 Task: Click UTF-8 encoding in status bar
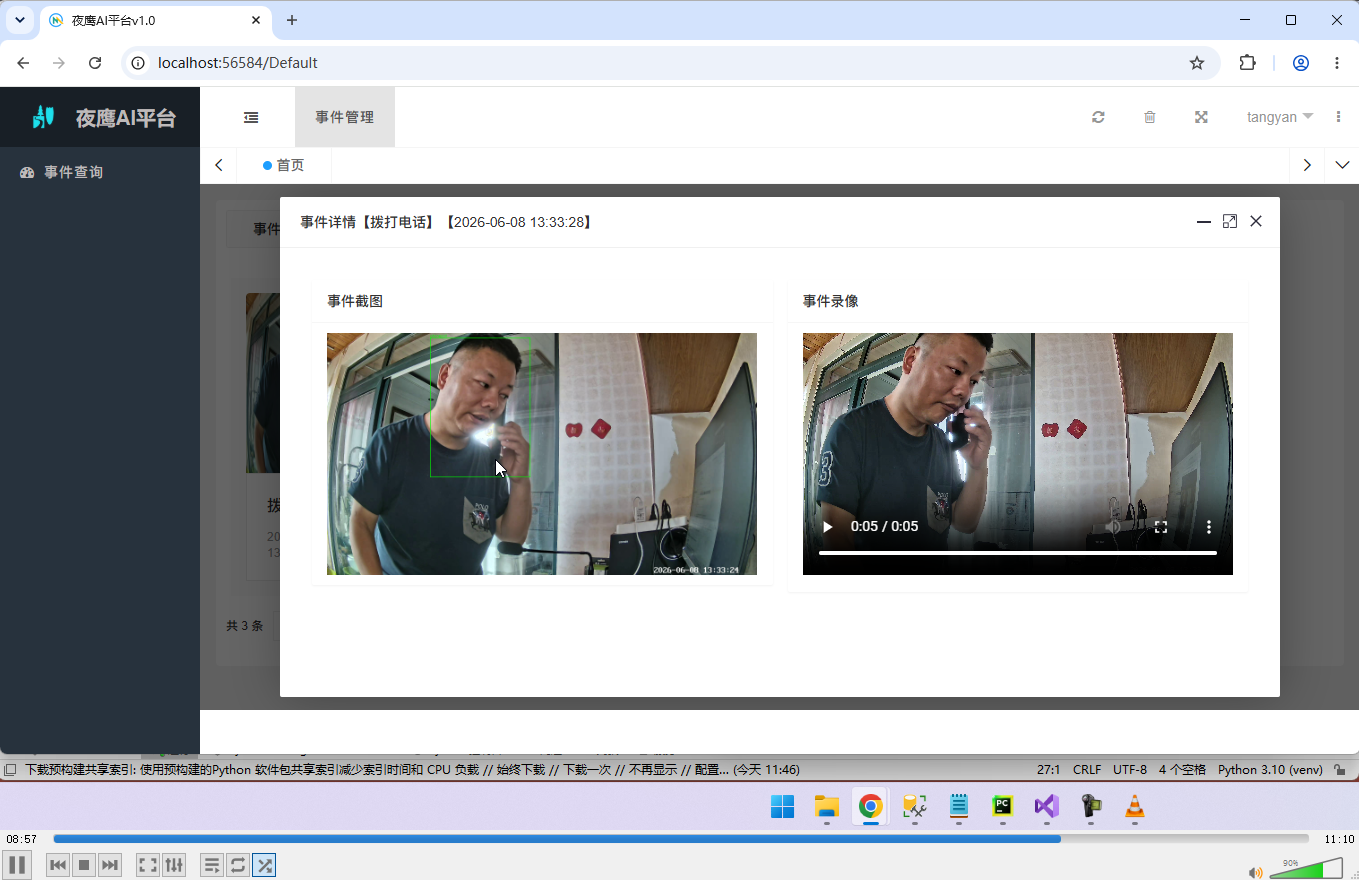click(1130, 770)
